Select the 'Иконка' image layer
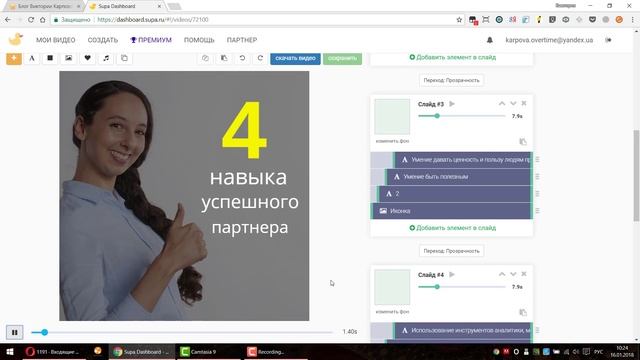Viewport: 640px width, 360px height. [x=452, y=211]
